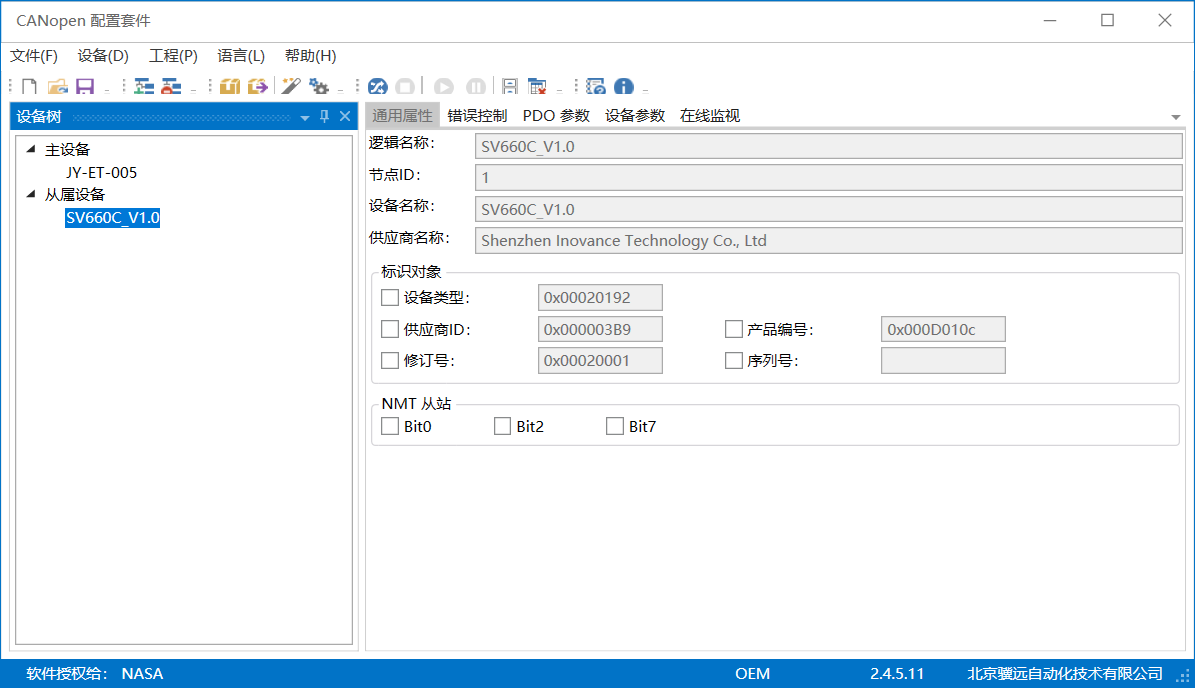
Task: Select JY-ET-005 in the device tree
Action: [101, 173]
